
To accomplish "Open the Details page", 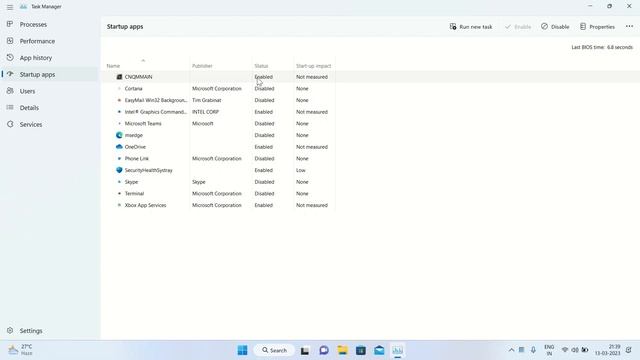I will coord(29,108).
